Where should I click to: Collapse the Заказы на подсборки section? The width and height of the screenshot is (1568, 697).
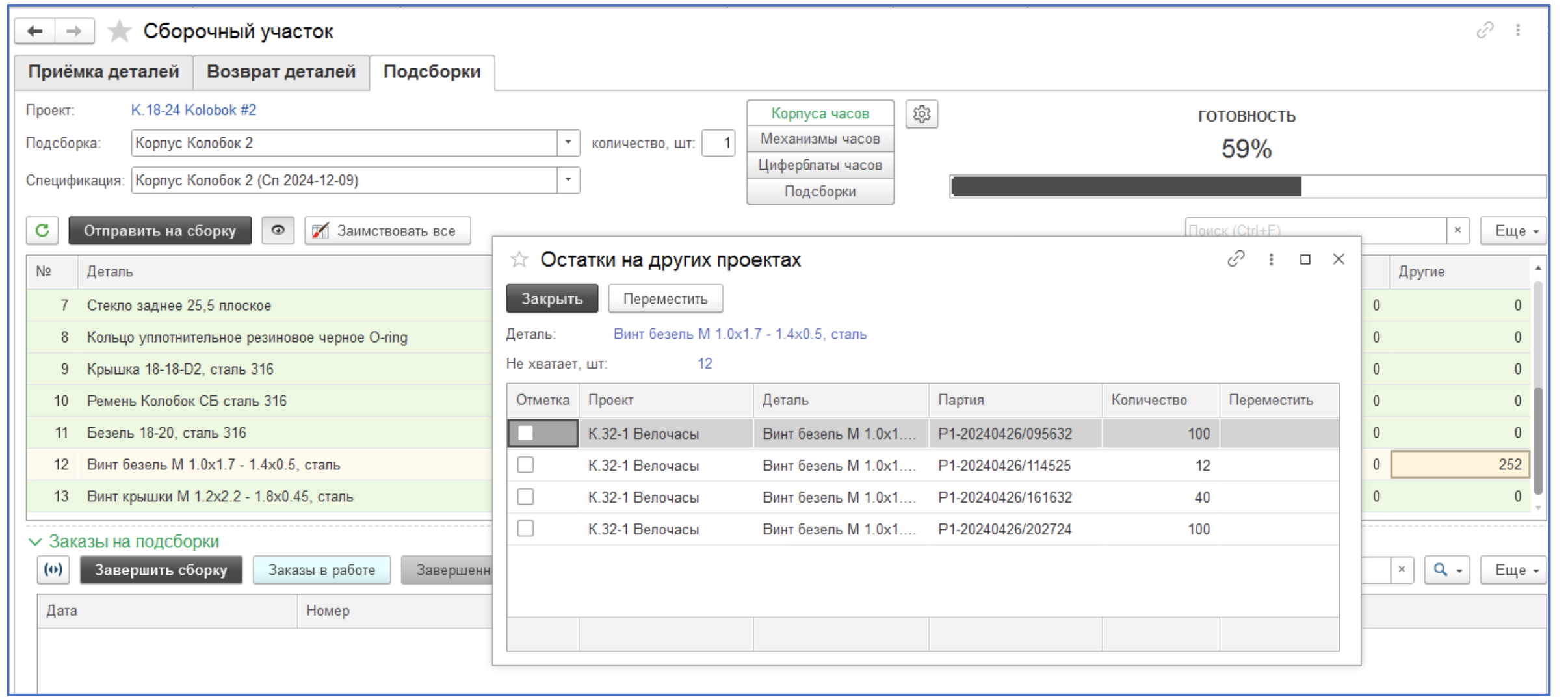(35, 542)
